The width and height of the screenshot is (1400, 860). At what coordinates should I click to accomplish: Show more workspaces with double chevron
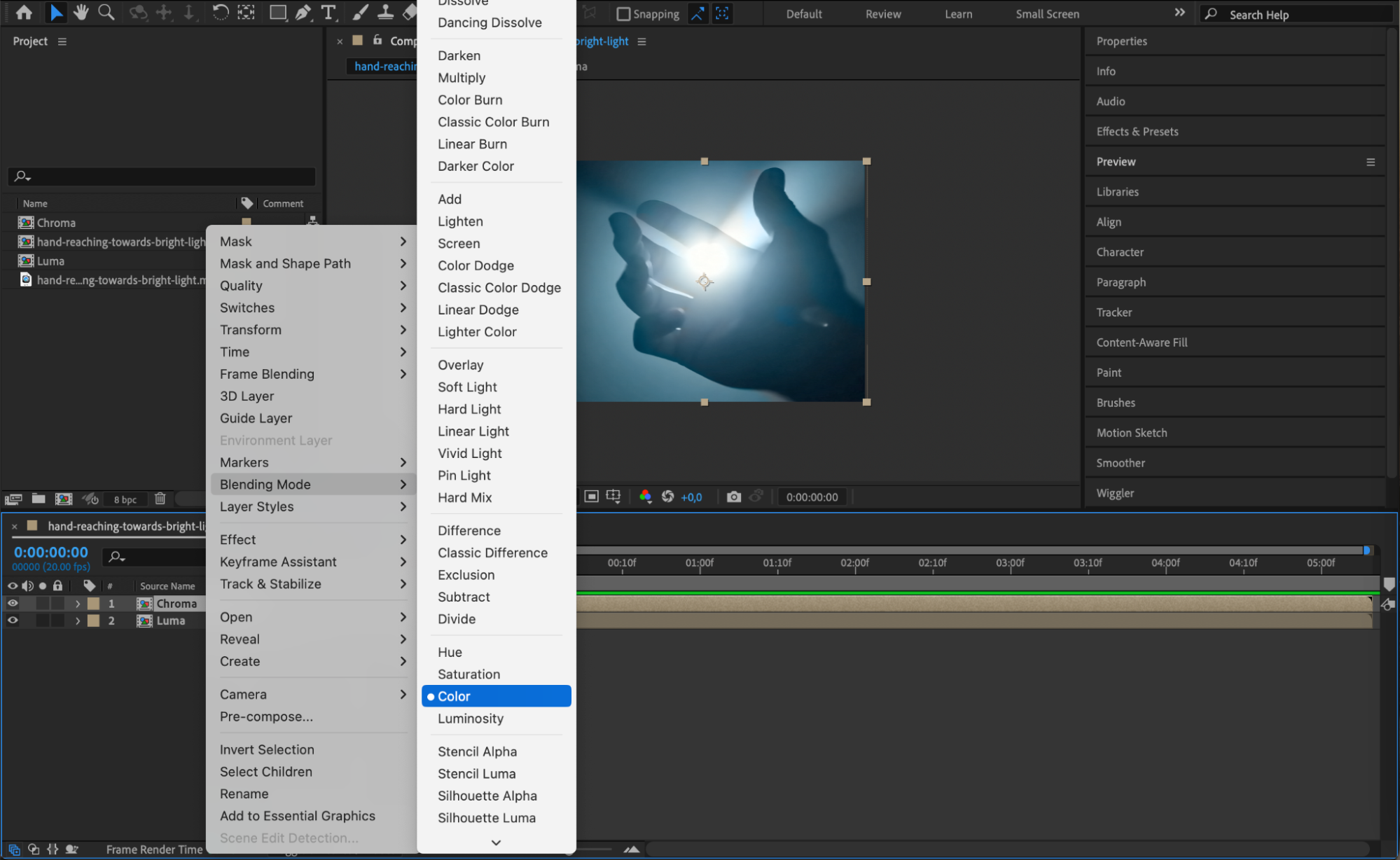[1179, 13]
